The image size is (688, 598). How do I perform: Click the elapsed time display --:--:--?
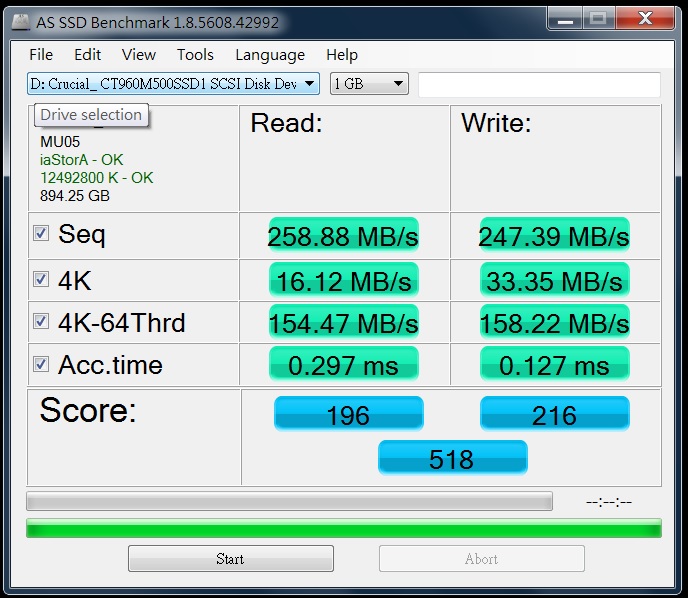pyautogui.click(x=609, y=502)
